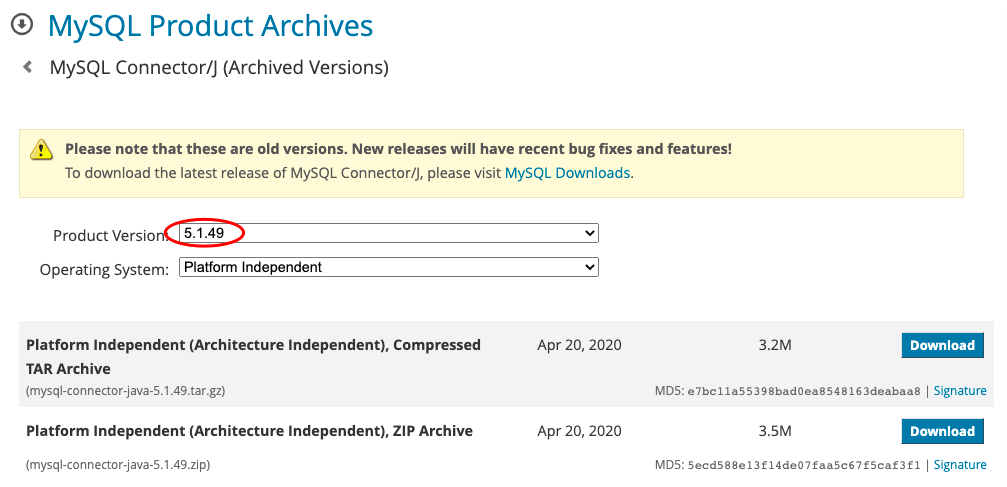Click the Compressed TAR Archive row title
1007x487 pixels.
coord(254,357)
